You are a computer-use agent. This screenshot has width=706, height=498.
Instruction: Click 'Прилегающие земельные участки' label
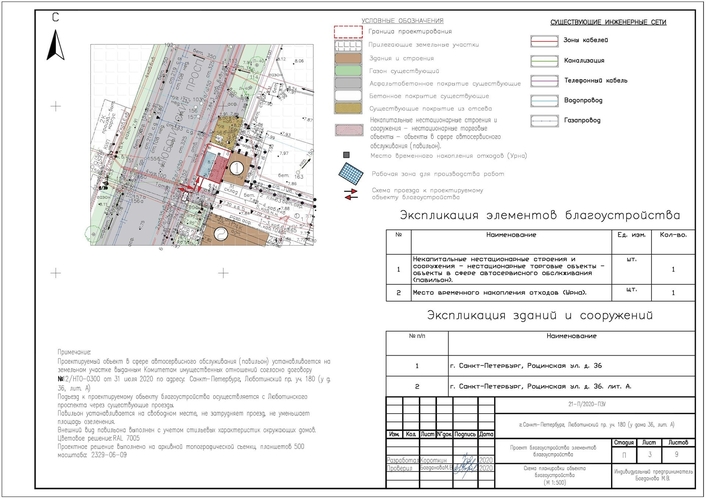click(x=424, y=45)
